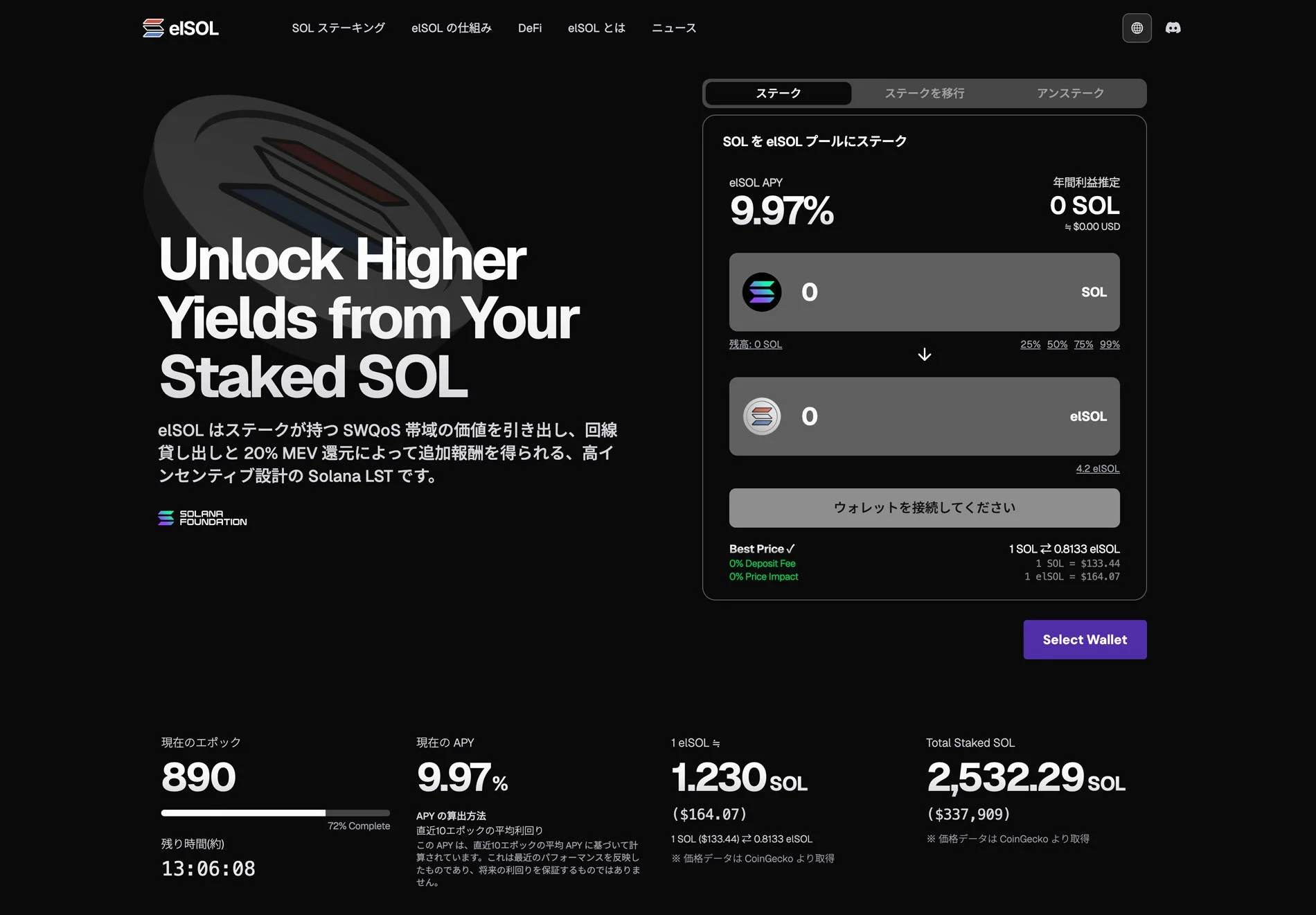Click the ウォレットを接続してください button
The image size is (1316, 915).
(924, 507)
